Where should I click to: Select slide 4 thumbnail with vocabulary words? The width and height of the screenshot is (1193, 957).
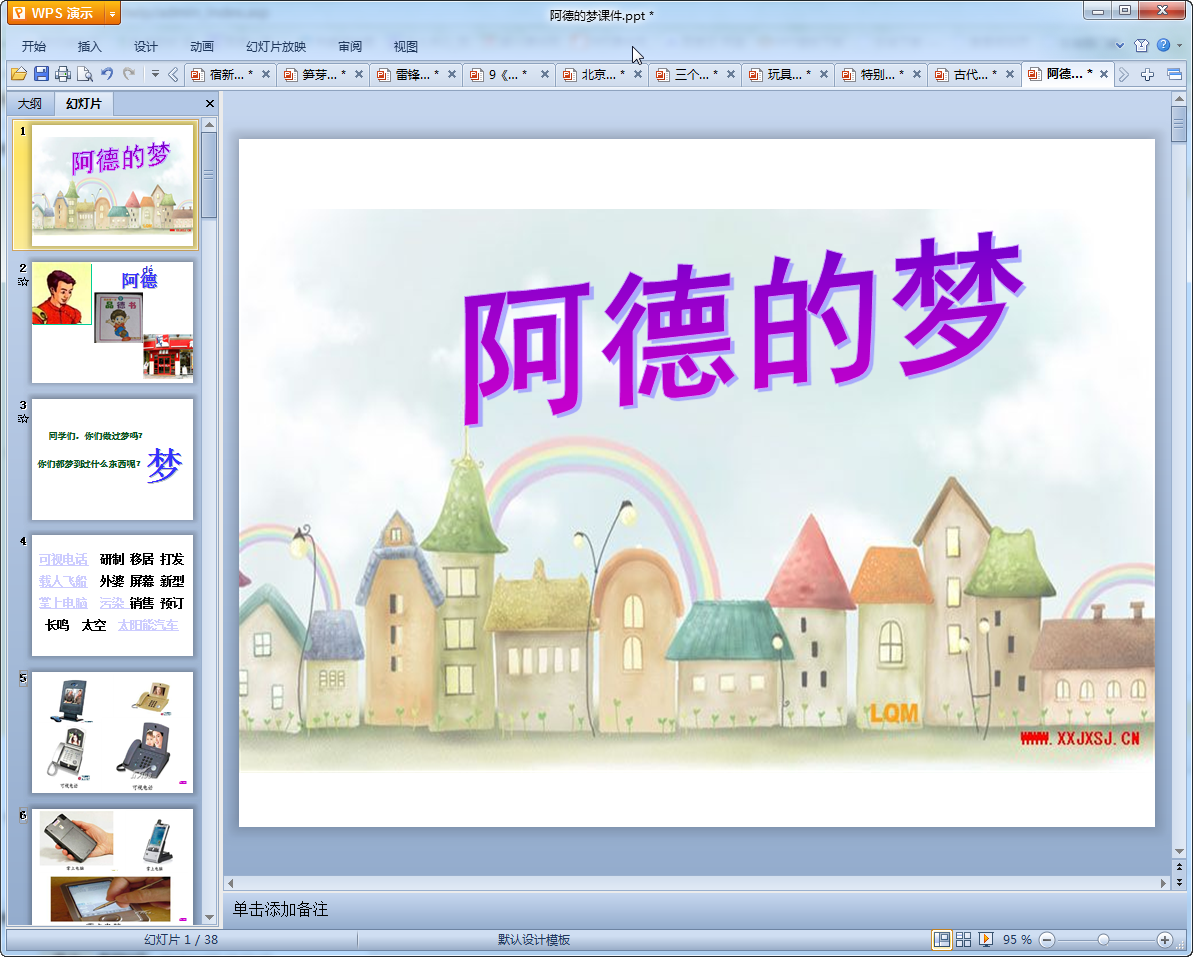pos(112,595)
